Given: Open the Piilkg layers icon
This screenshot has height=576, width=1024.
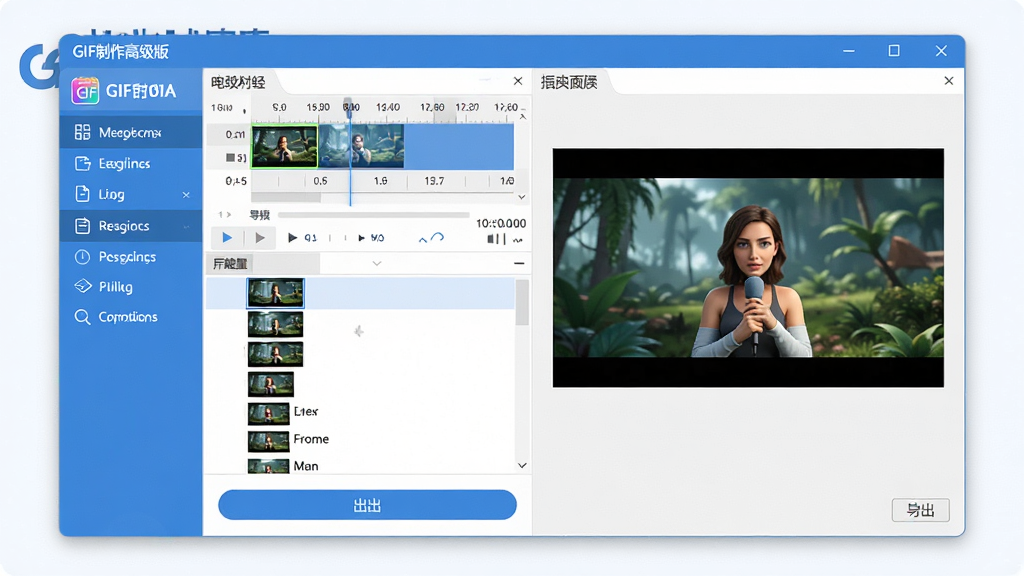Looking at the screenshot, I should [x=83, y=286].
